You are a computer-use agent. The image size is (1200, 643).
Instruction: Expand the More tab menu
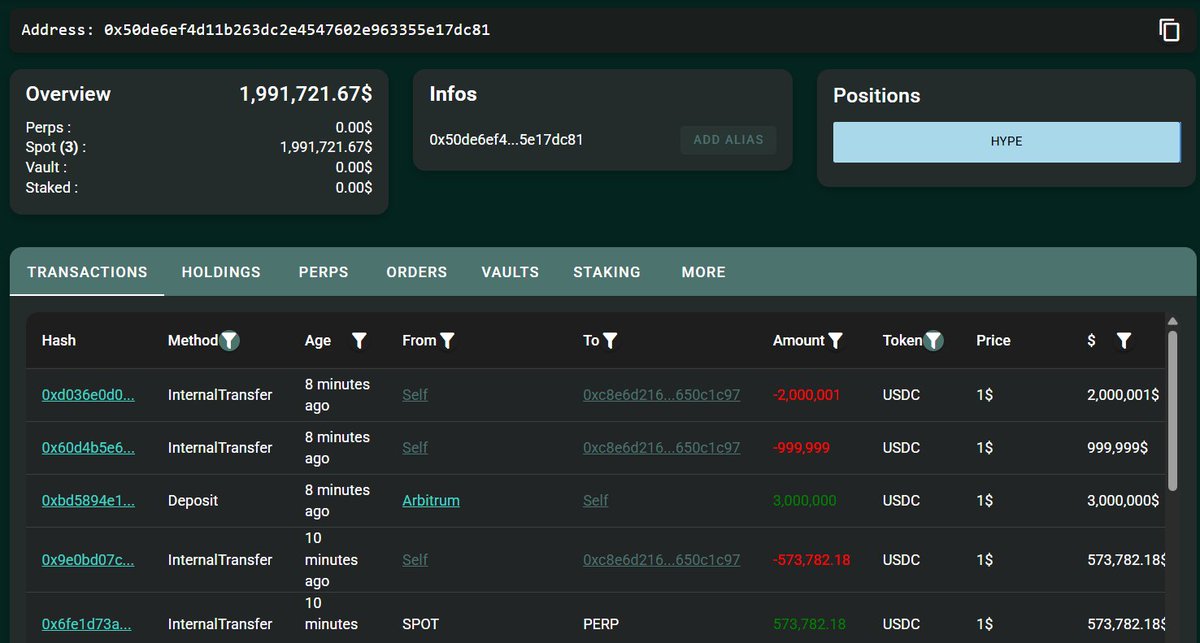(x=703, y=272)
